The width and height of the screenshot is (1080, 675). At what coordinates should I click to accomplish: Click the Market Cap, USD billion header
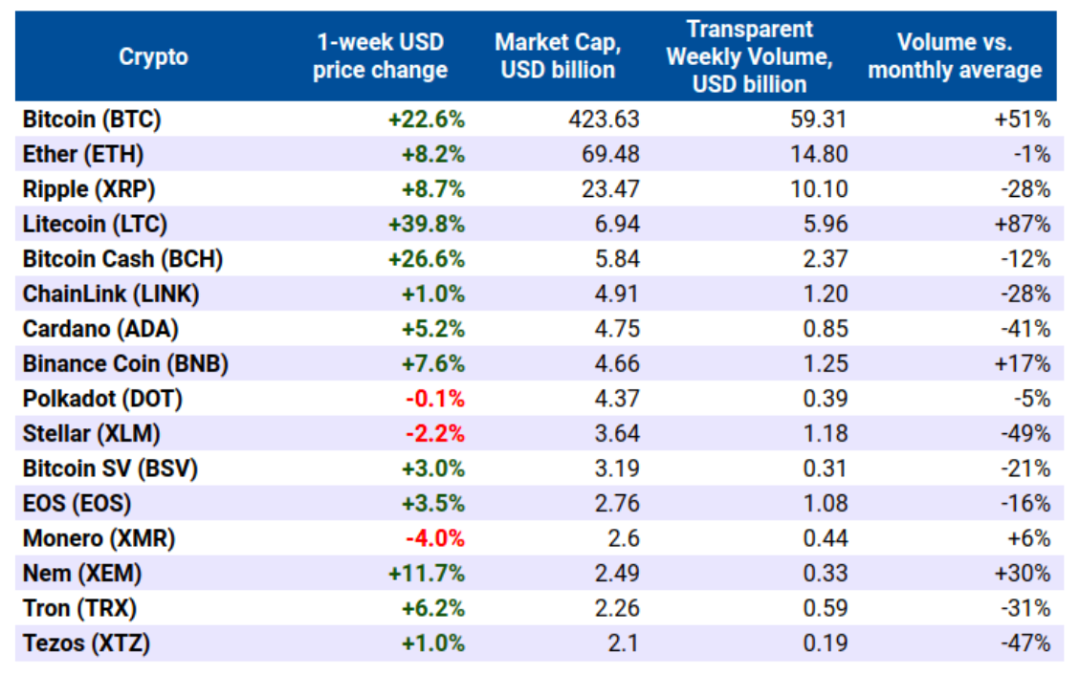558,56
